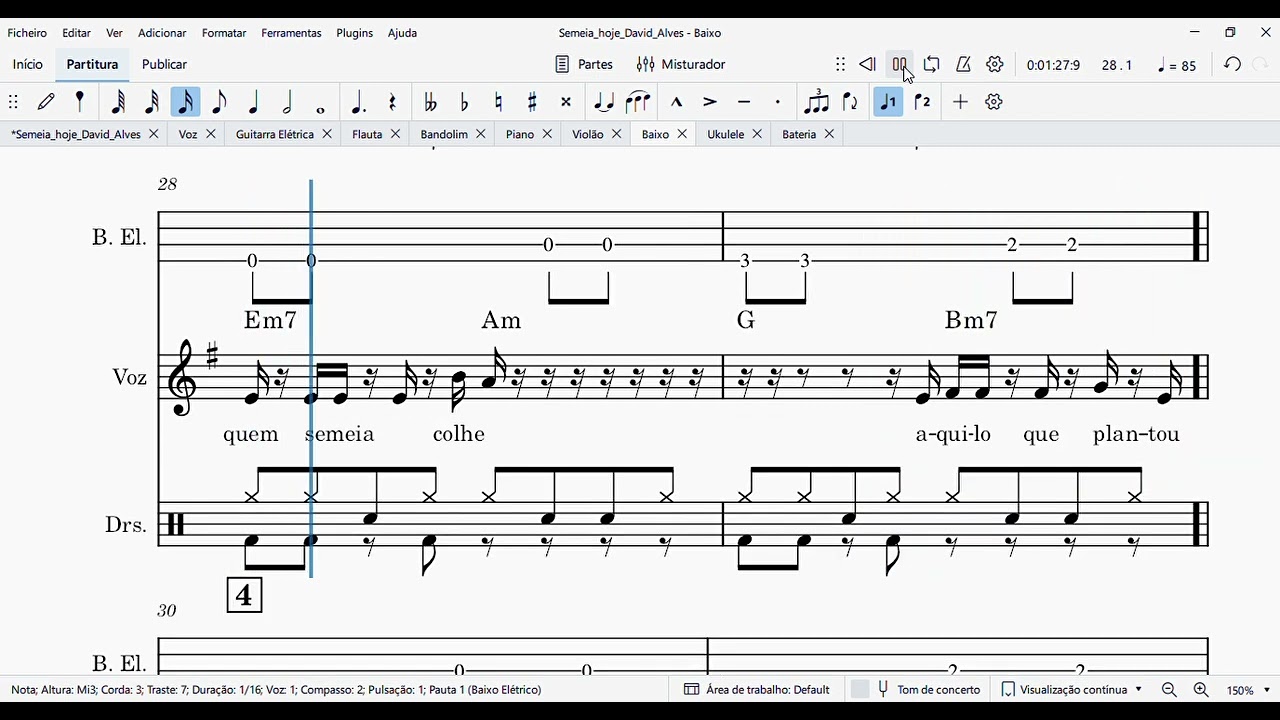Switch to the Piano part tab

click(520, 134)
